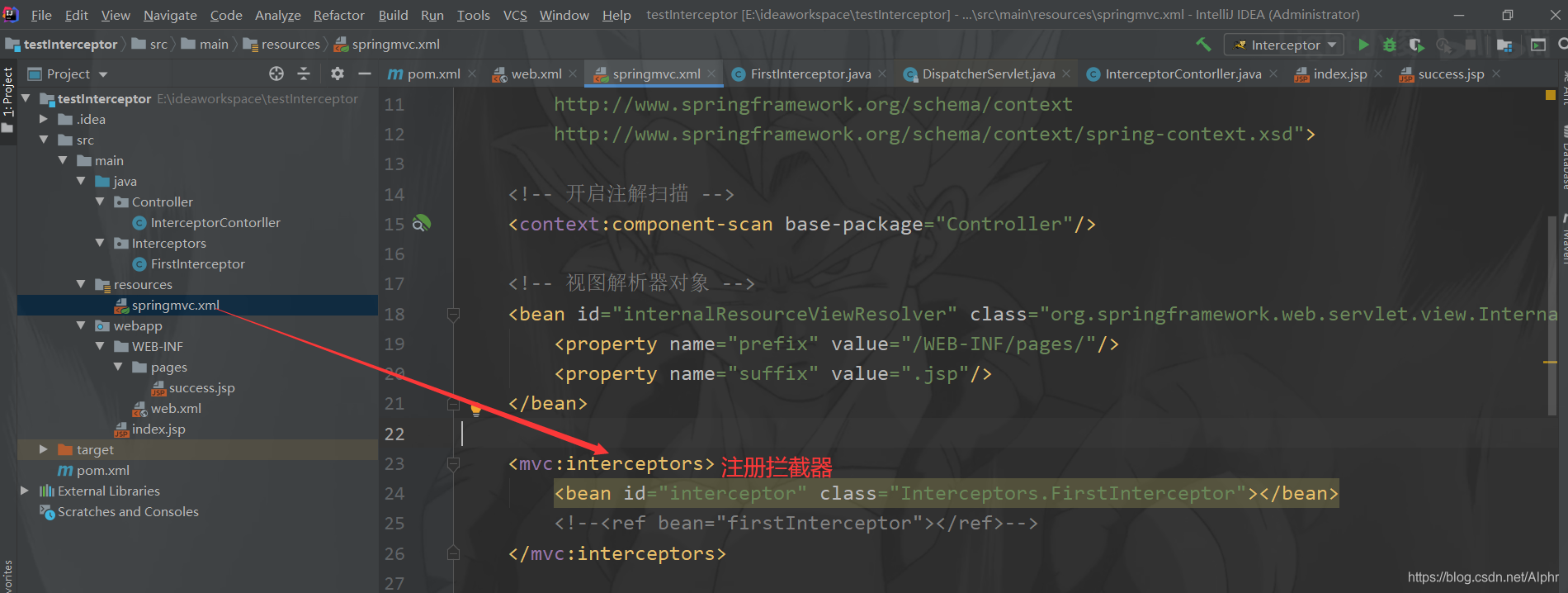Image resolution: width=1568 pixels, height=593 pixels.
Task: Switch to DispatcherServlet.java tab
Action: coord(988,74)
